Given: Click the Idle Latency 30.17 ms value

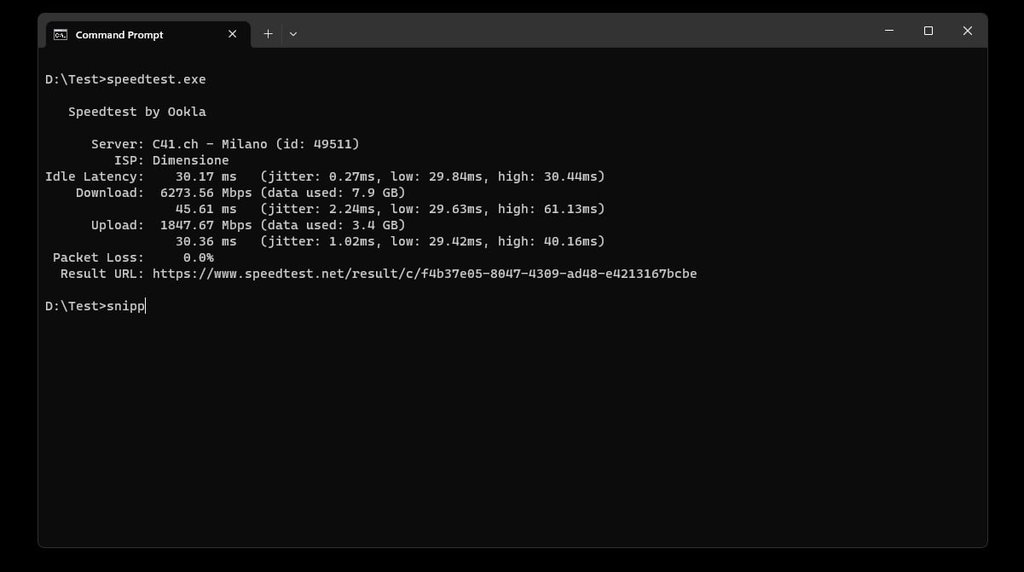Looking at the screenshot, I should pyautogui.click(x=206, y=177).
